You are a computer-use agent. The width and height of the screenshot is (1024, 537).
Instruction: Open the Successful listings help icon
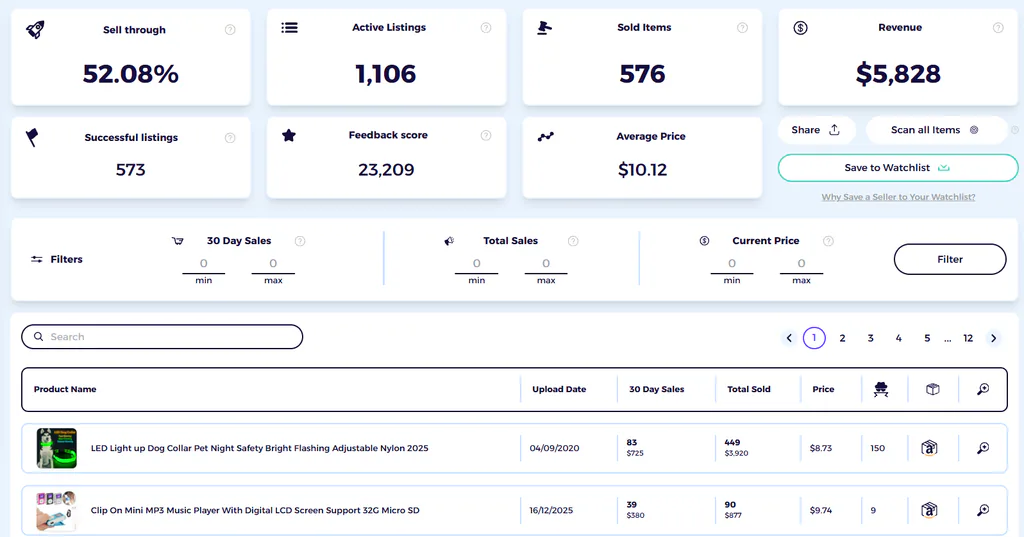tap(230, 138)
